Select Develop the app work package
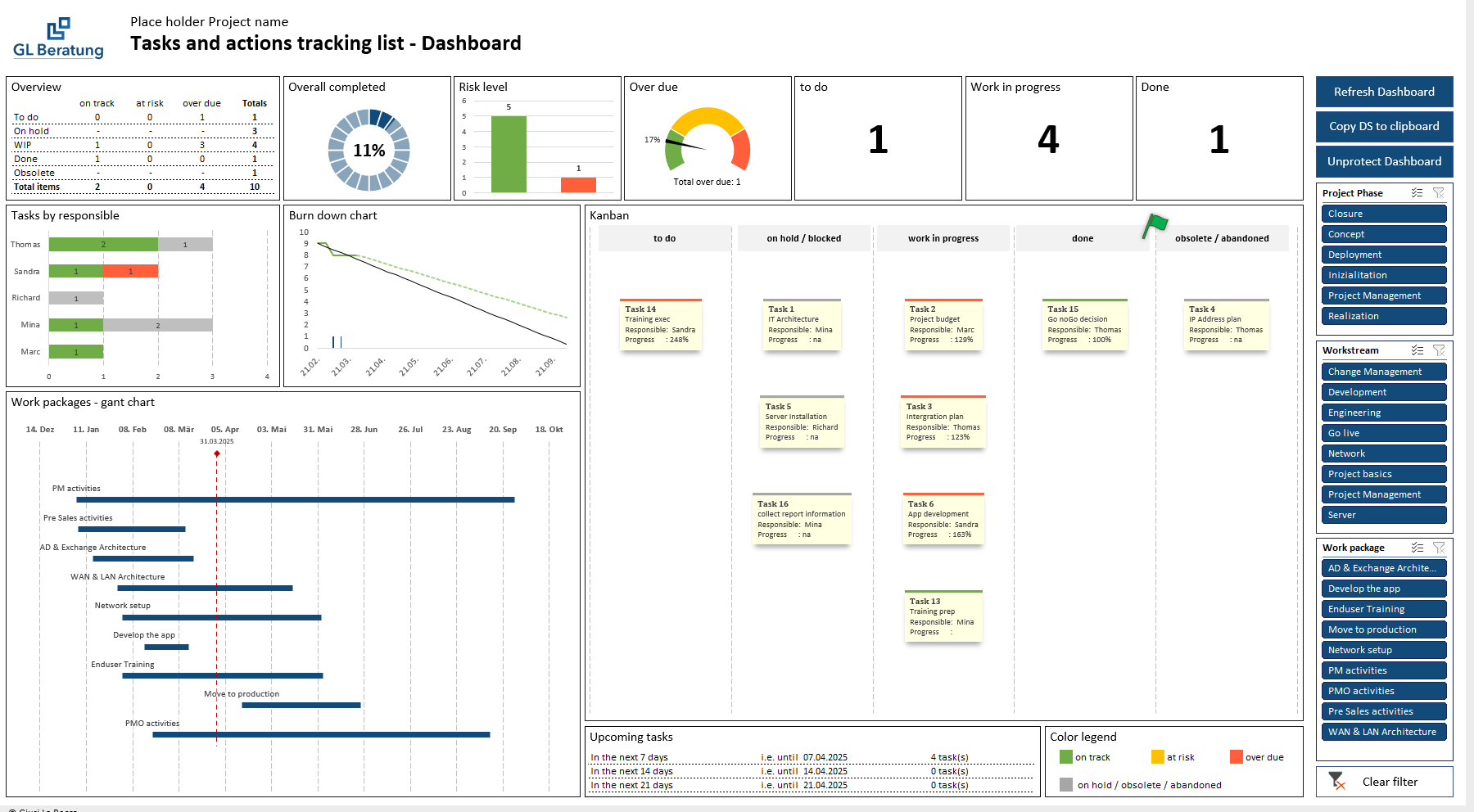Image resolution: width=1474 pixels, height=812 pixels. pos(1384,589)
